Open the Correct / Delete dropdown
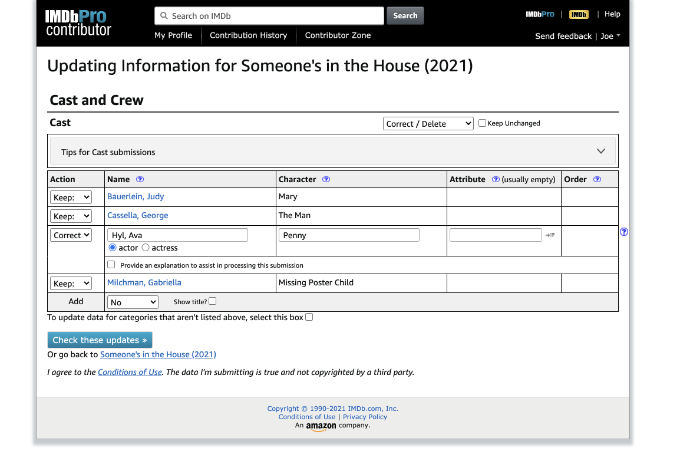The width and height of the screenshot is (680, 474). coord(428,124)
